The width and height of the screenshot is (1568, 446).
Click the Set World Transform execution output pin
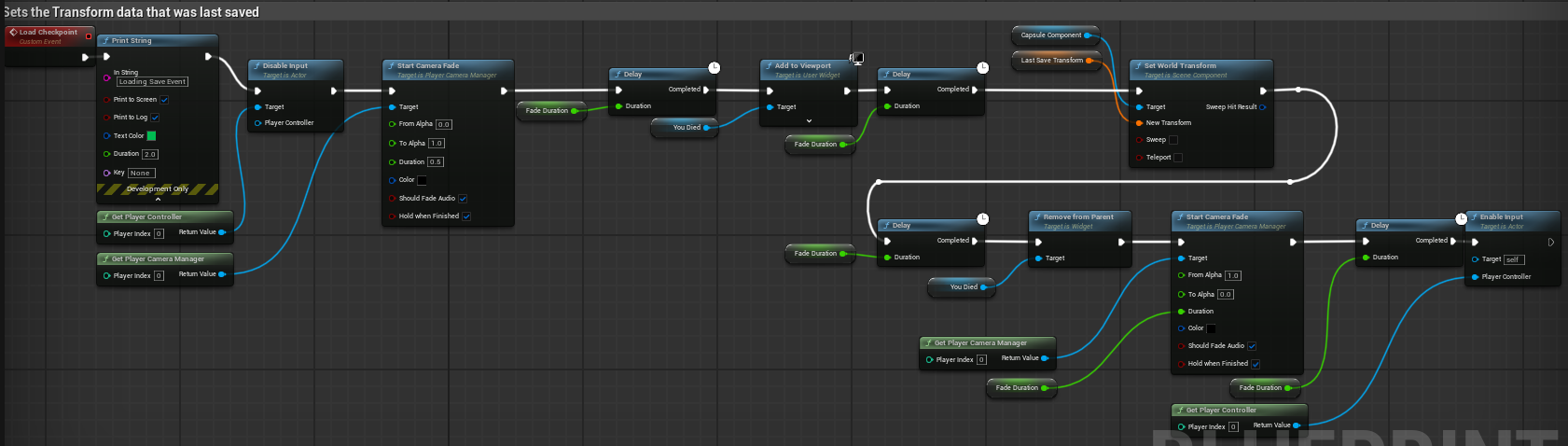click(1263, 91)
